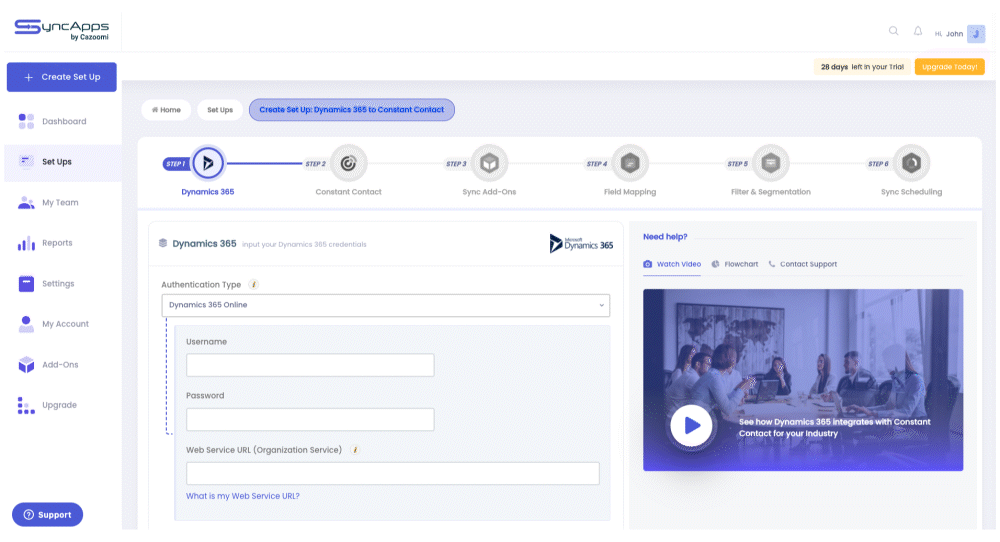Click Authentication Type info icon

253,284
